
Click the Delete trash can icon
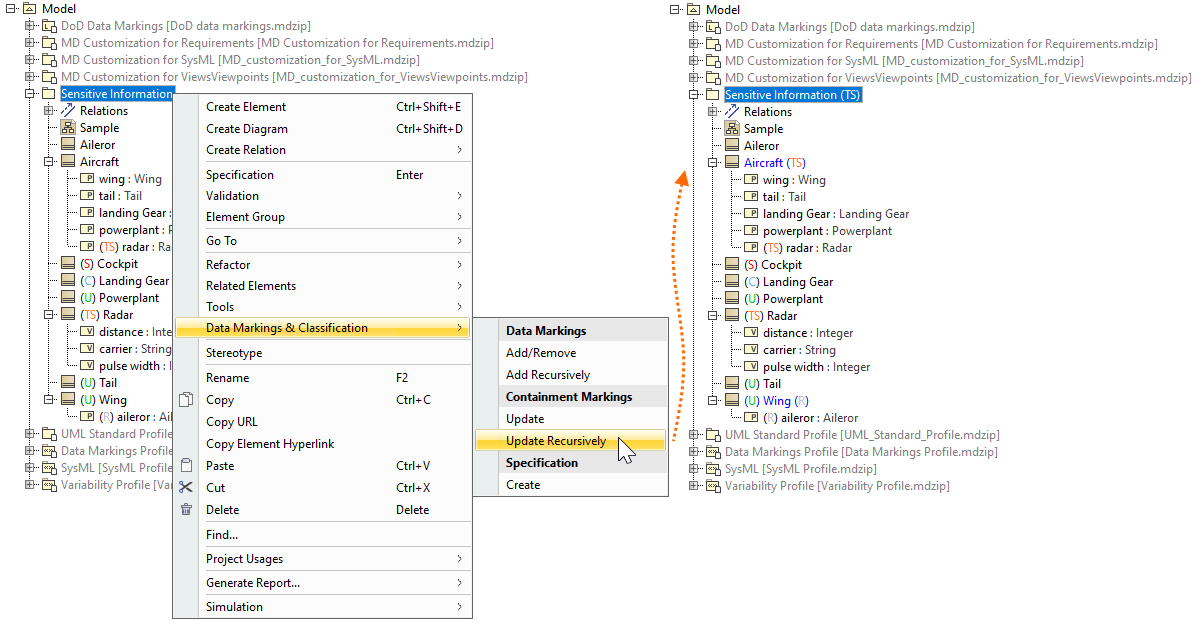[x=186, y=510]
